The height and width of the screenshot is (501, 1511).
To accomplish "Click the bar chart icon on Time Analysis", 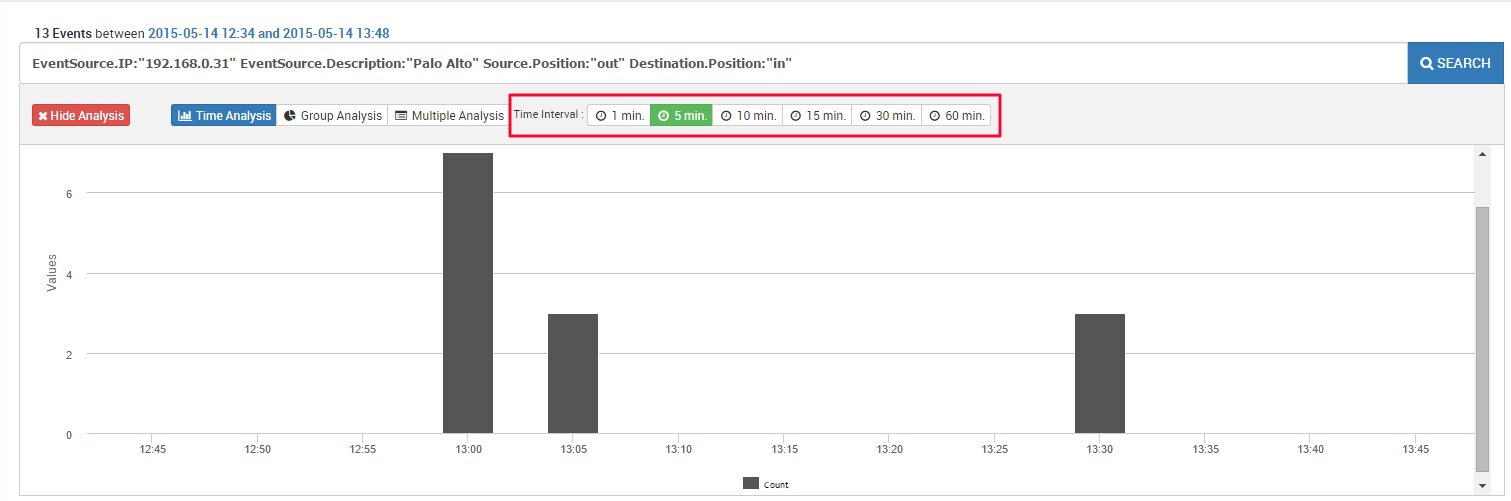I will [185, 116].
